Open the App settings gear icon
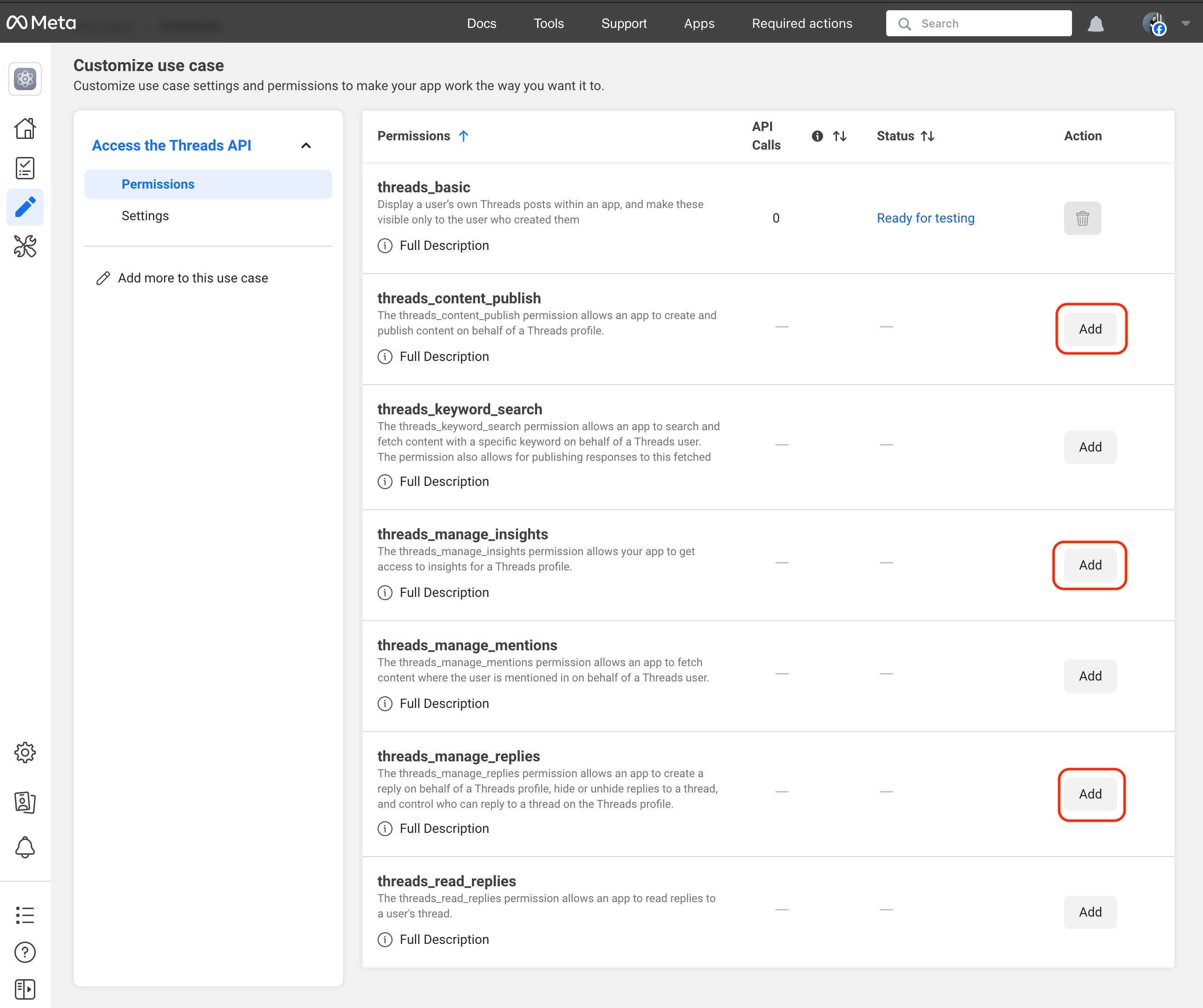The width and height of the screenshot is (1203, 1008). (25, 753)
